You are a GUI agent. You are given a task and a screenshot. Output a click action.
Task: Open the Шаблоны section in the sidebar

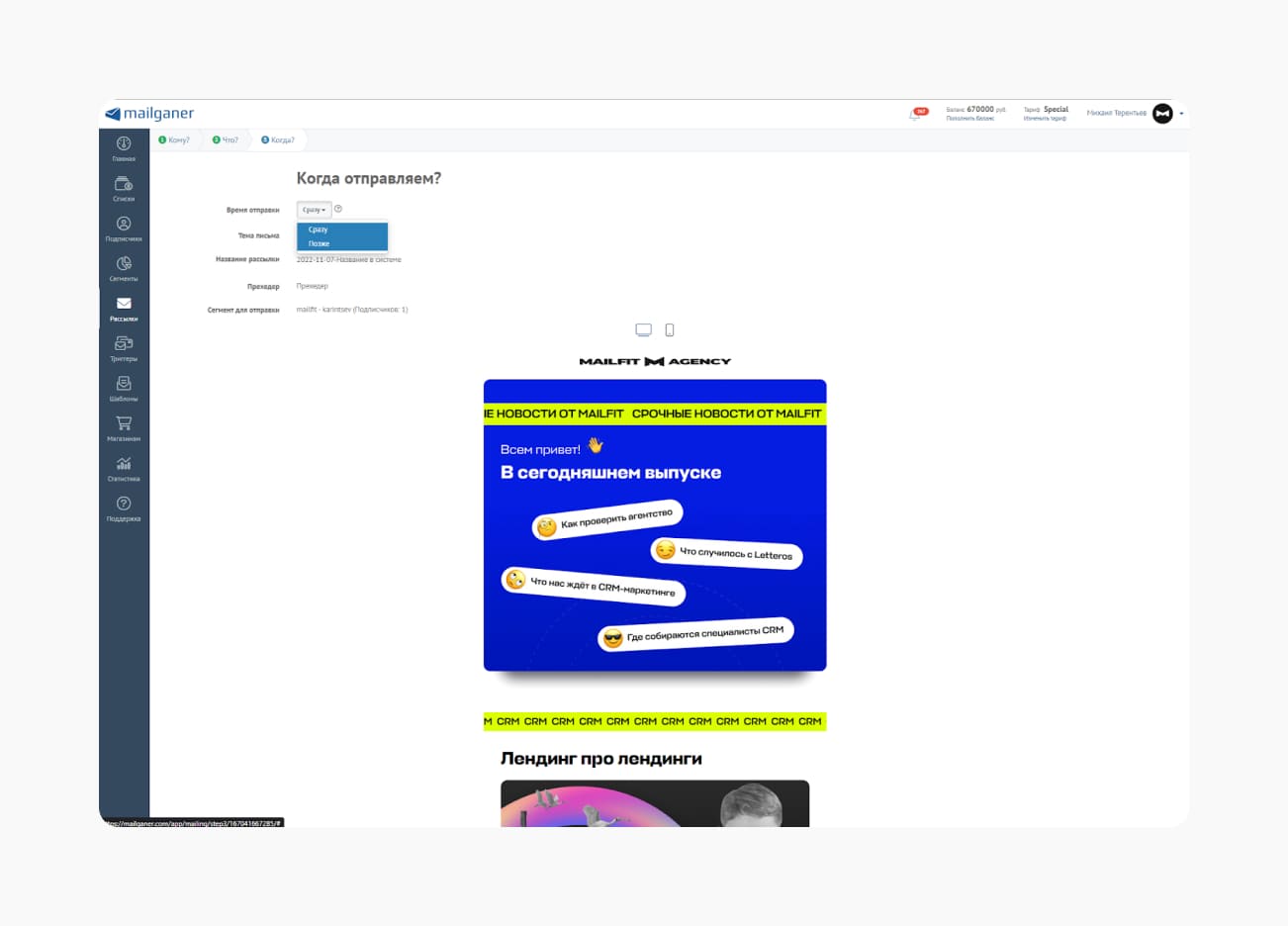[124, 388]
